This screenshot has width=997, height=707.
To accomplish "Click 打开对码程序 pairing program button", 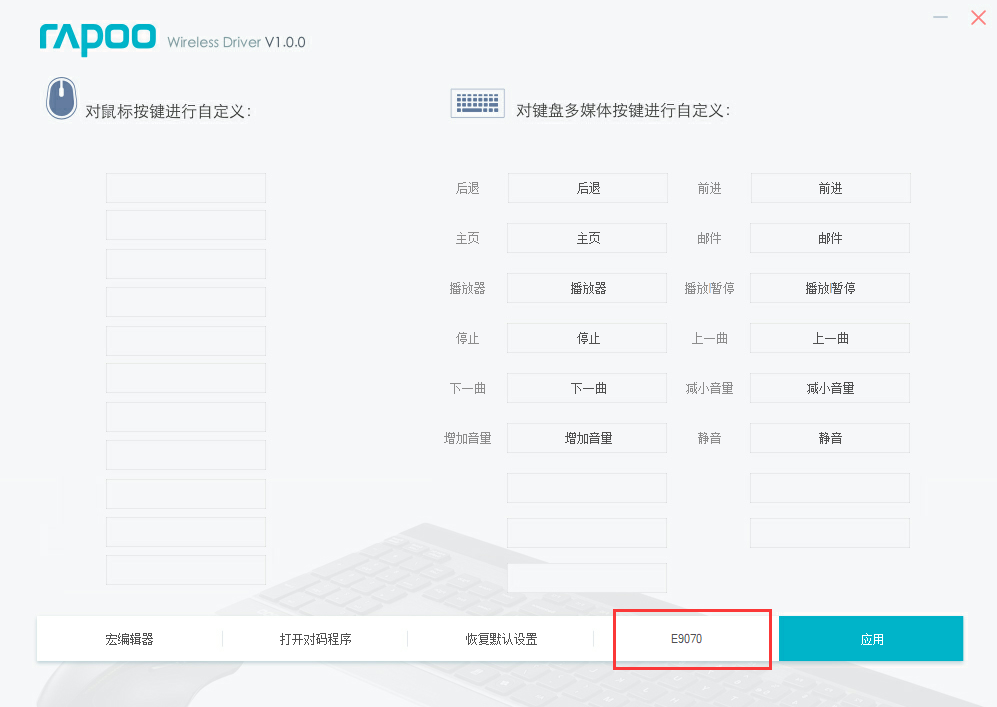I will [315, 639].
